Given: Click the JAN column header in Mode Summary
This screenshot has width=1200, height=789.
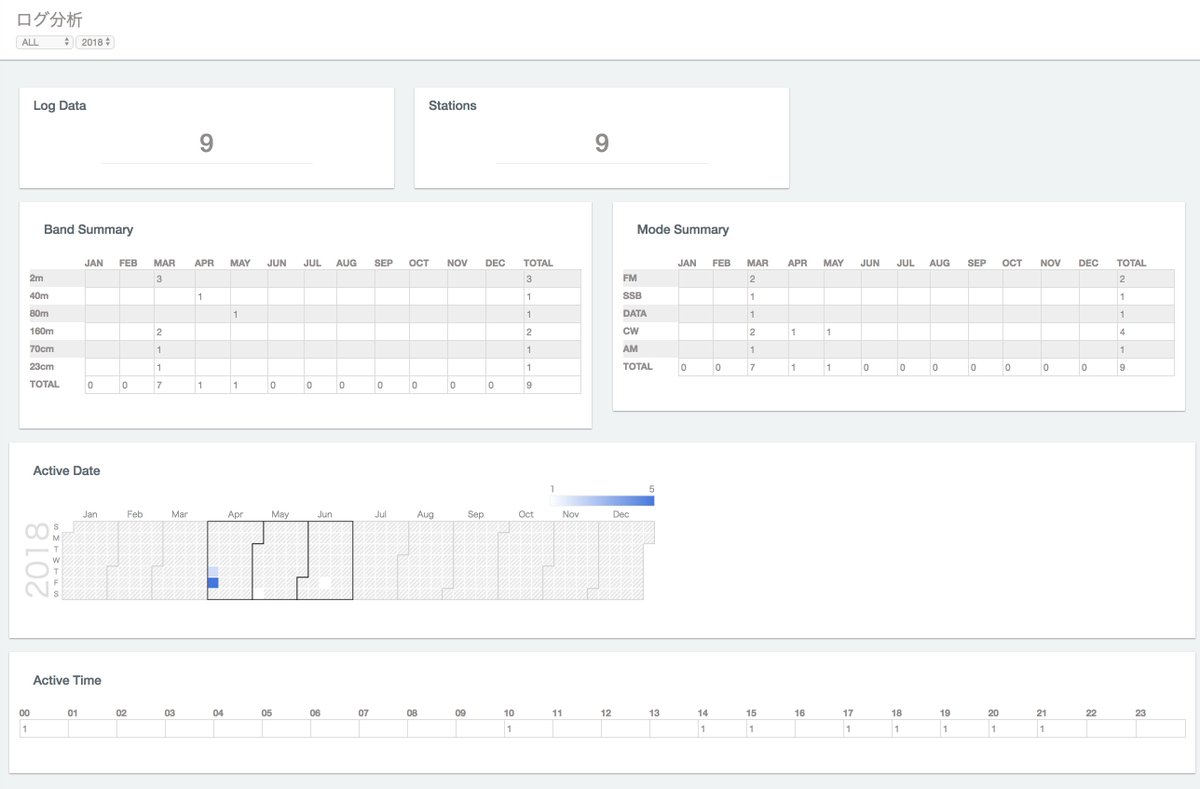Looking at the screenshot, I should 687,263.
